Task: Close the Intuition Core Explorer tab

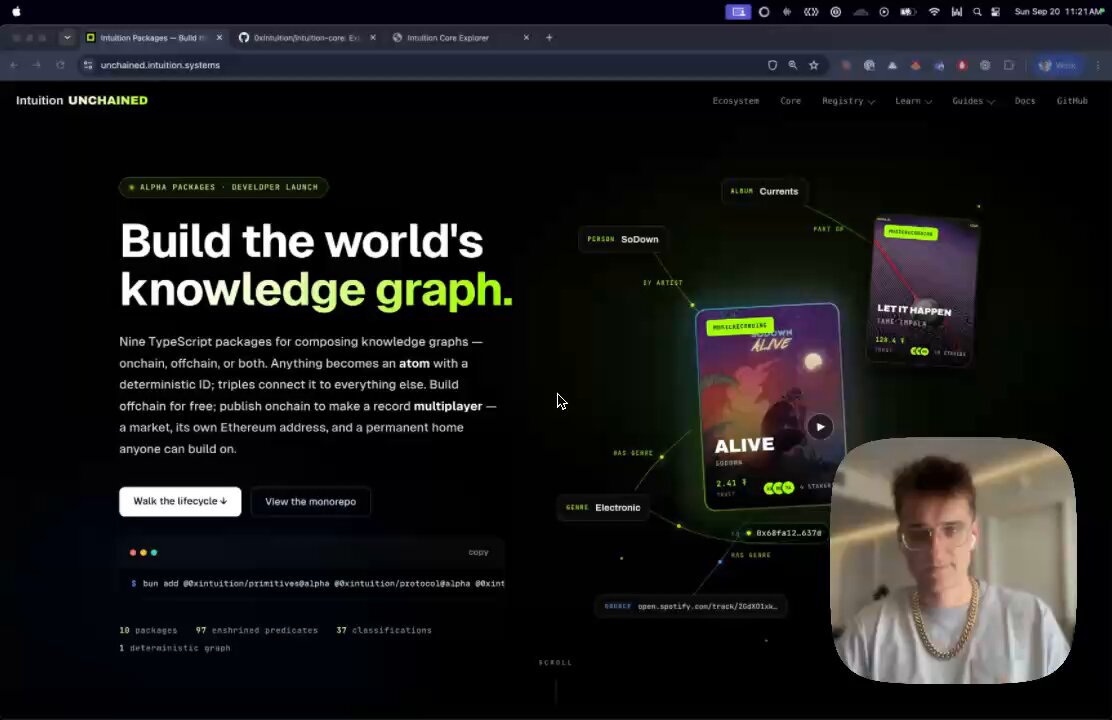Action: click(526, 38)
